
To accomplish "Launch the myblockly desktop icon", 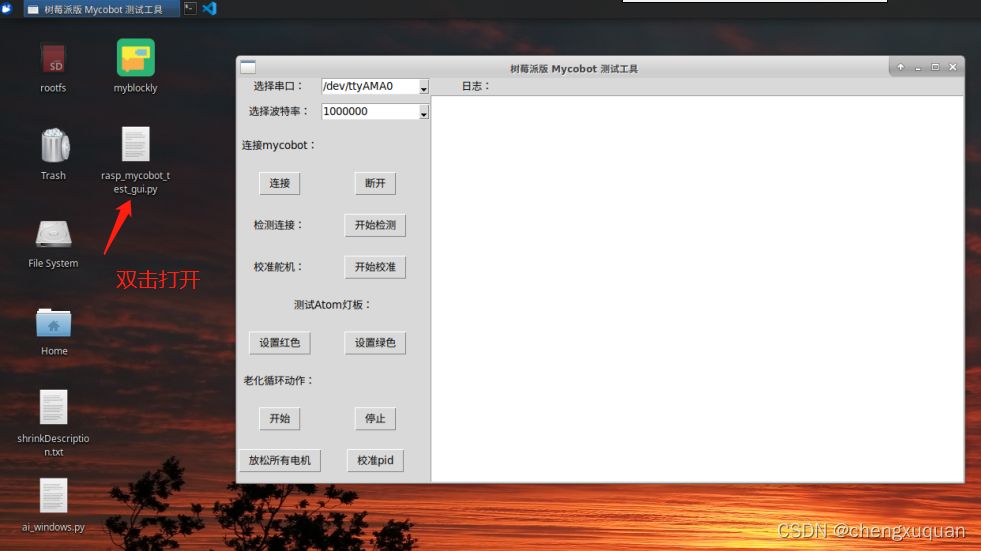I will [x=135, y=58].
